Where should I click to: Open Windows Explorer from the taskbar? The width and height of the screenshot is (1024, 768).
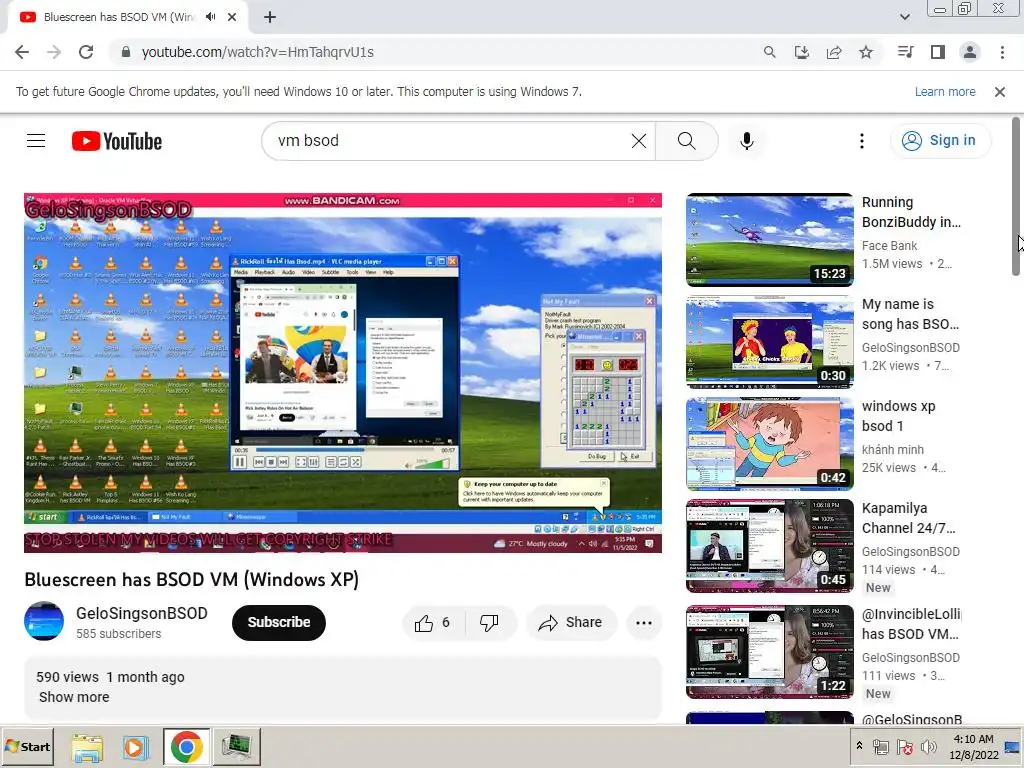(87, 747)
